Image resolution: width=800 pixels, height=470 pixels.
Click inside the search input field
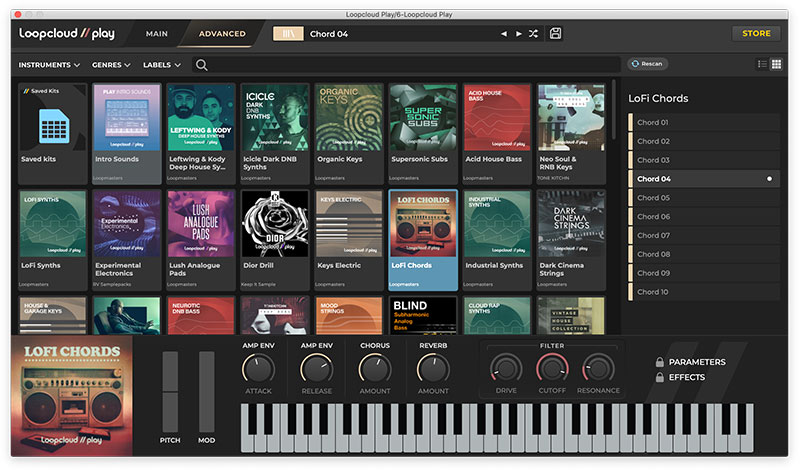[414, 65]
